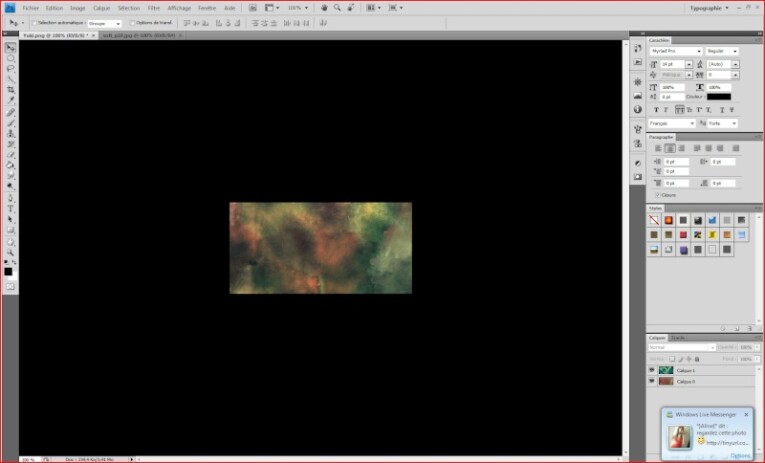Select the Calque 1 layer thumbnail
Screen dimensions: 765x463
(665, 370)
